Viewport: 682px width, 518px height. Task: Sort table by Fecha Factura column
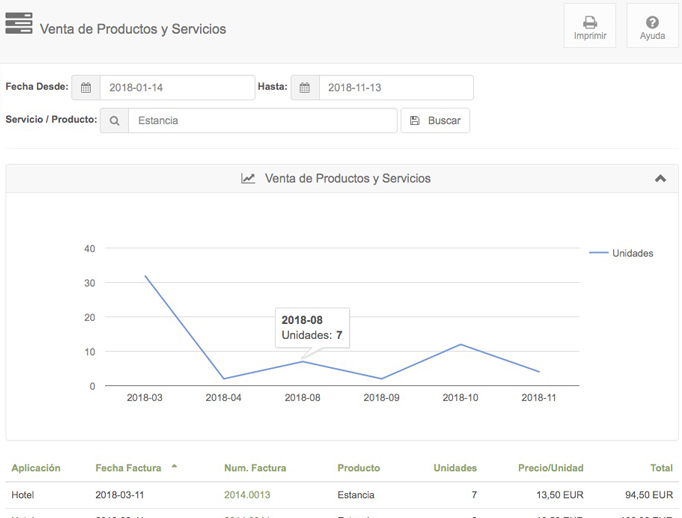tap(131, 468)
